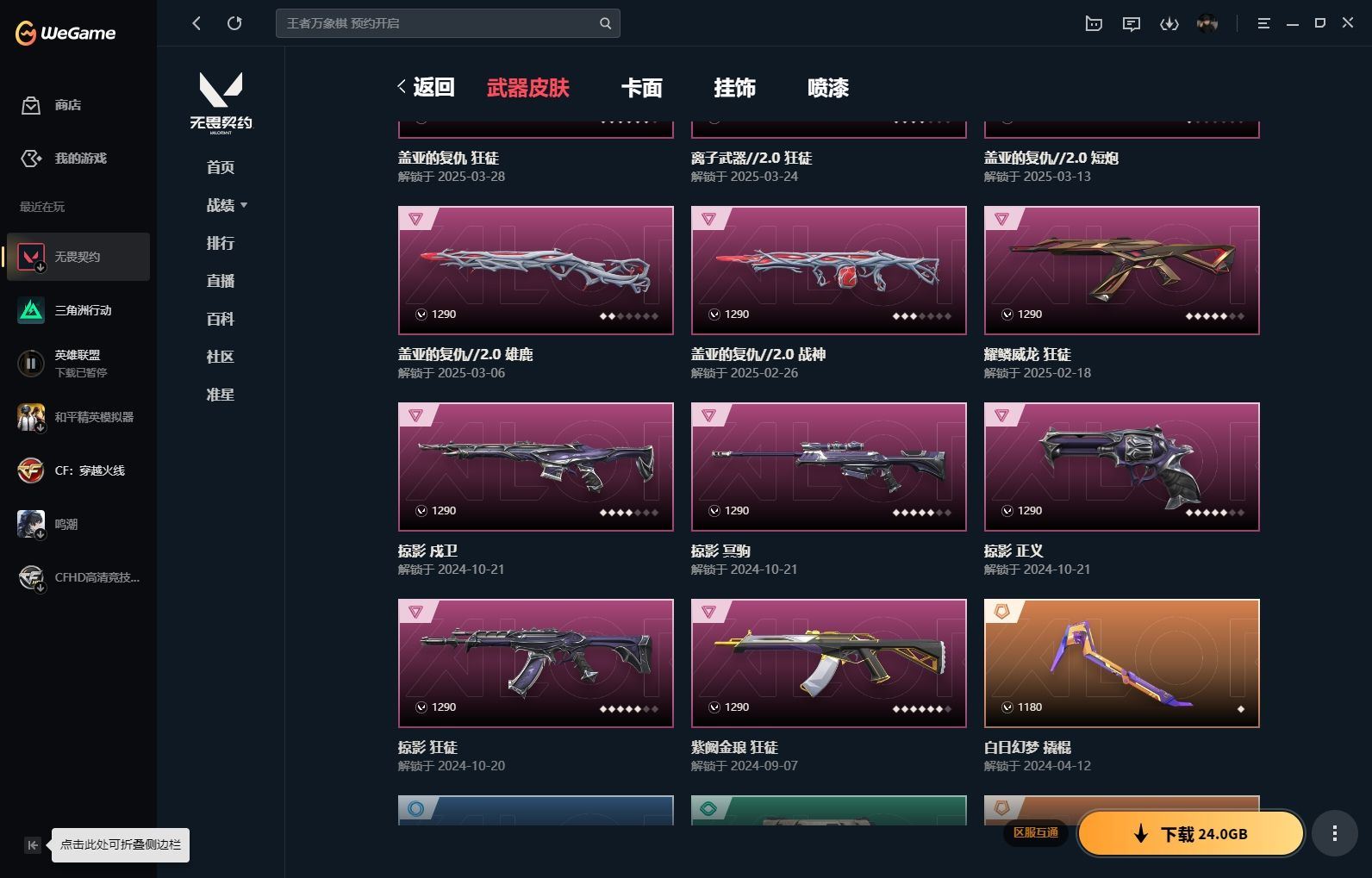Open the 商店 store icon in sidebar
1372x878 pixels.
click(31, 105)
